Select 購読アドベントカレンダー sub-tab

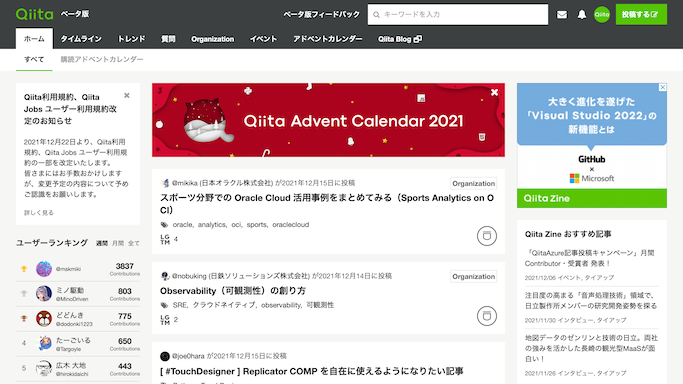[102, 60]
